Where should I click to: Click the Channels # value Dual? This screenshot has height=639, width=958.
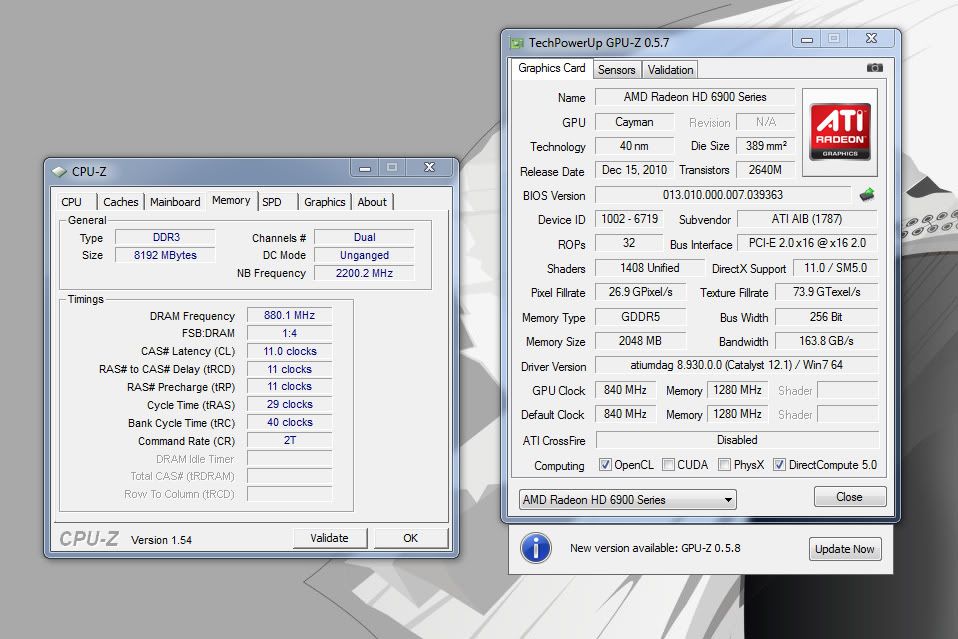(364, 237)
